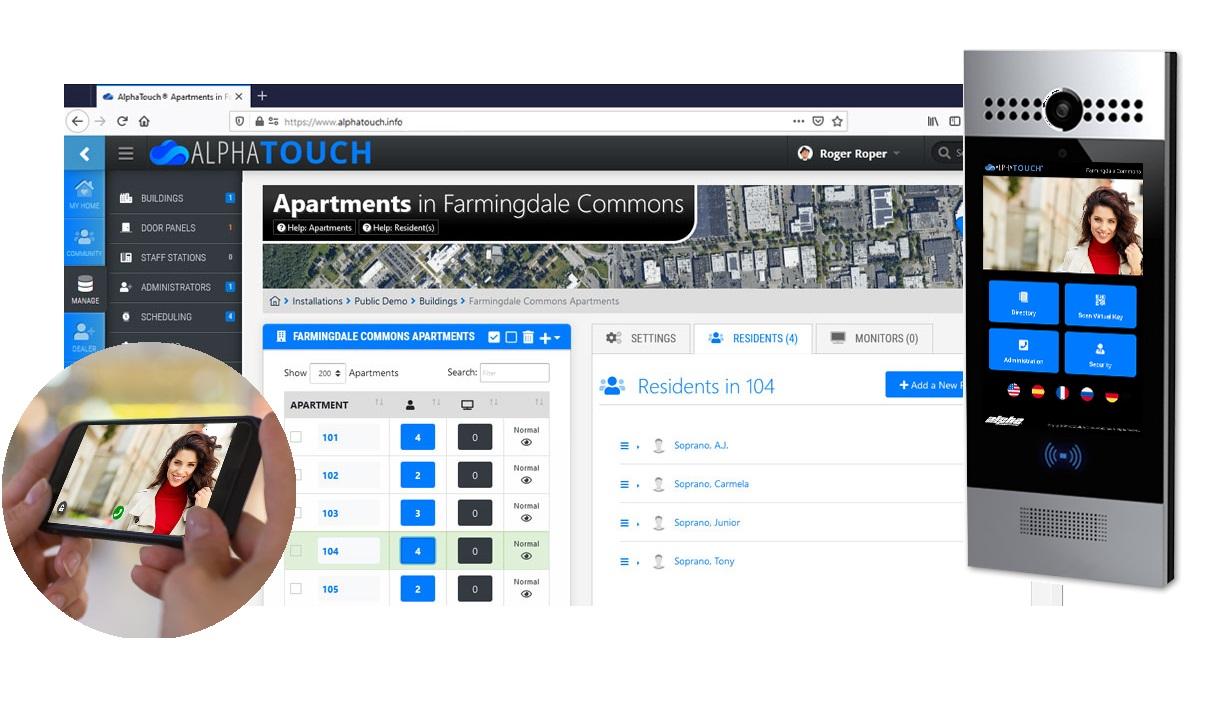Collapse the sidebar with the left chevron
This screenshot has height=704, width=1220.
tap(84, 153)
